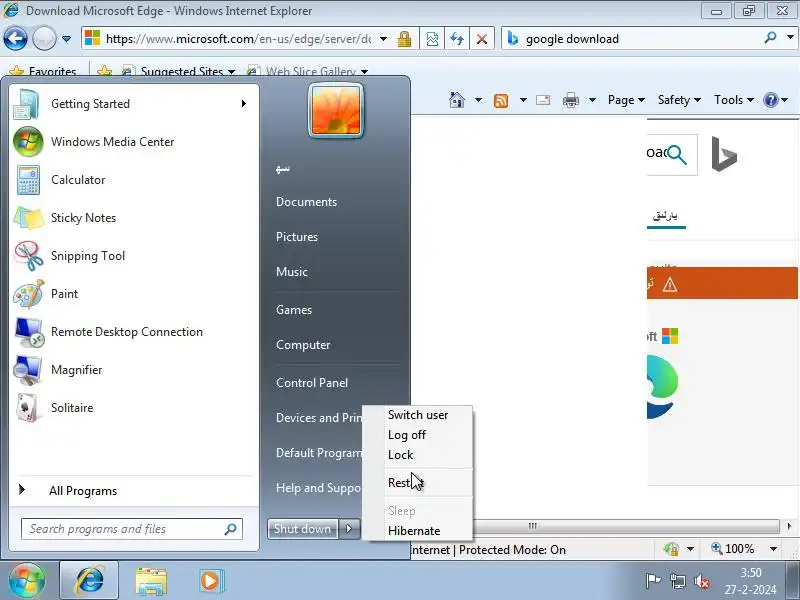The width and height of the screenshot is (800, 600).
Task: Expand the Print options dropdown arrow
Action: tap(592, 100)
